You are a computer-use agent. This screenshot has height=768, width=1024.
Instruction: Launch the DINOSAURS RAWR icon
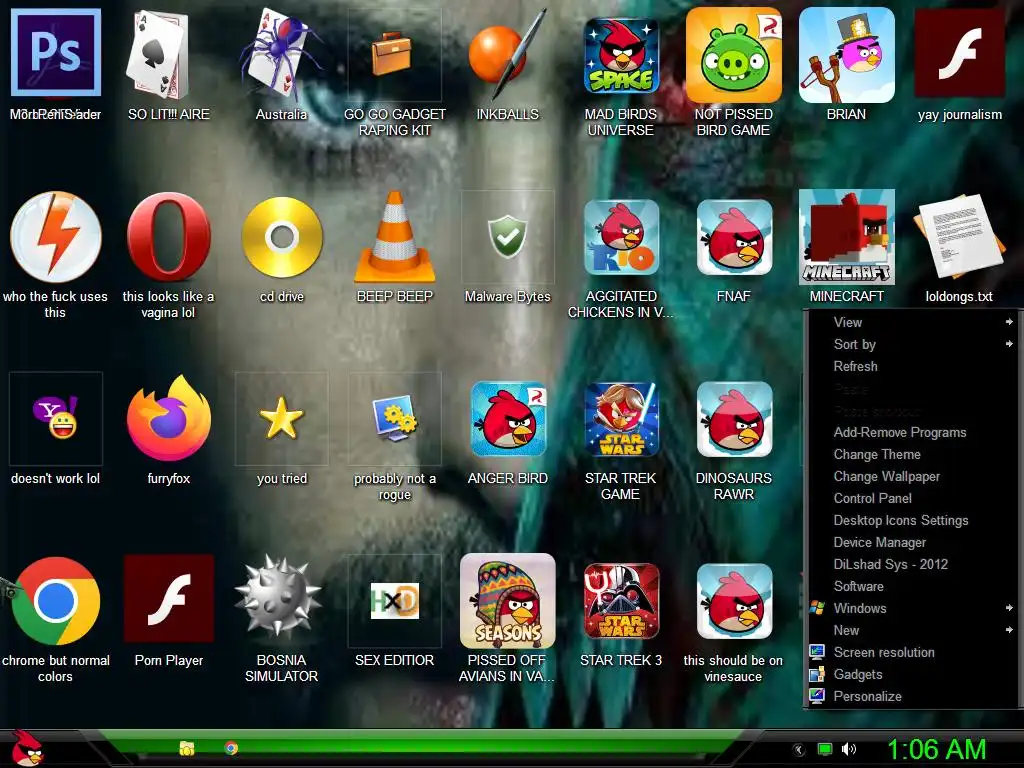click(734, 419)
